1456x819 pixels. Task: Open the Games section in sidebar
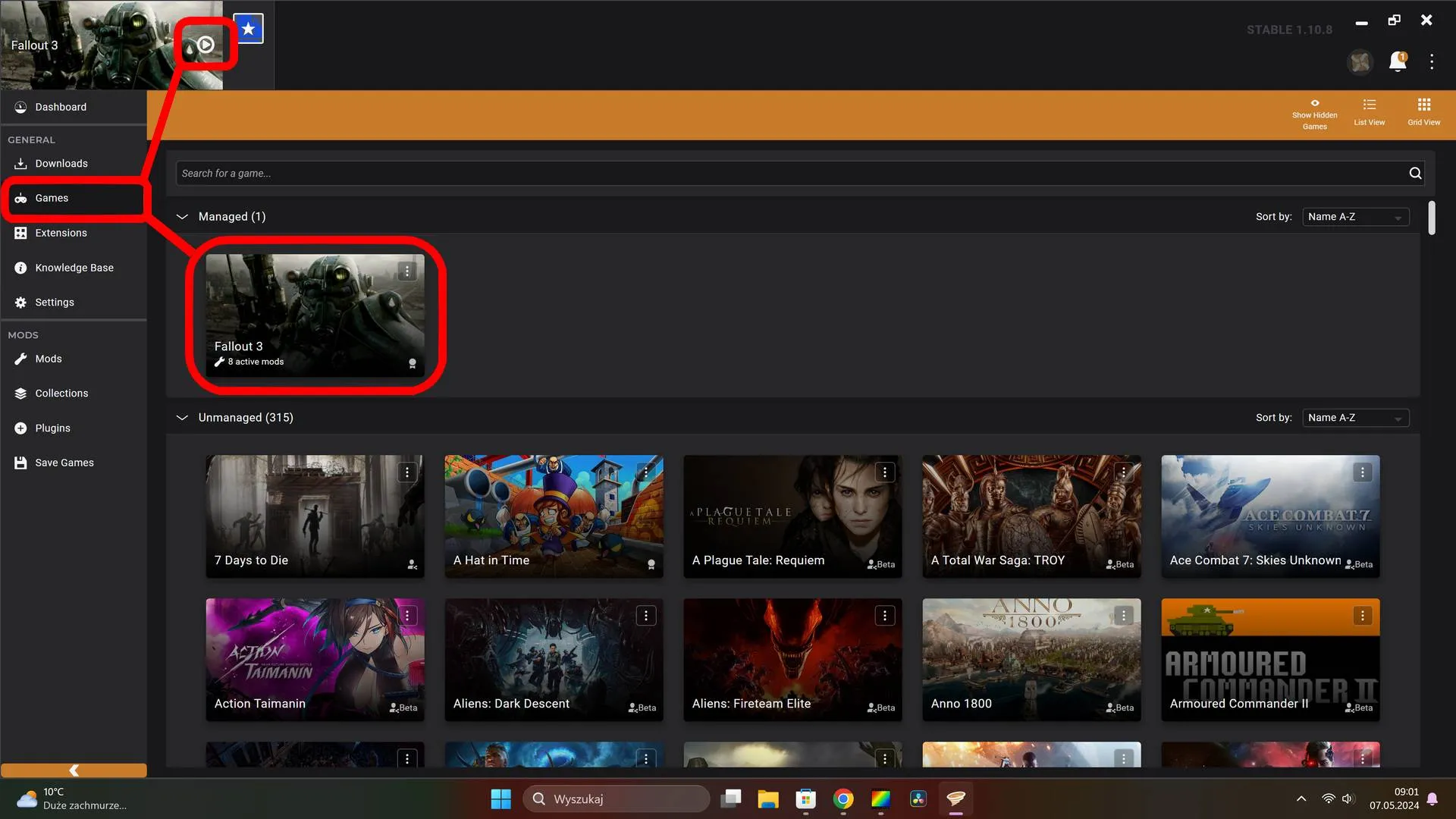[x=74, y=198]
